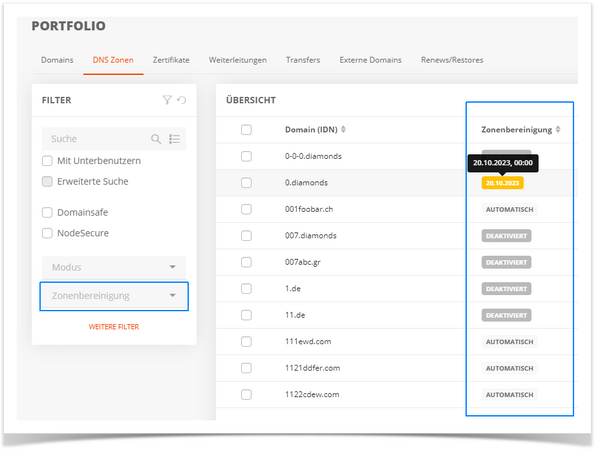Open the Zonenbereinigung filter dropdown
600x452 pixels.
pos(114,296)
